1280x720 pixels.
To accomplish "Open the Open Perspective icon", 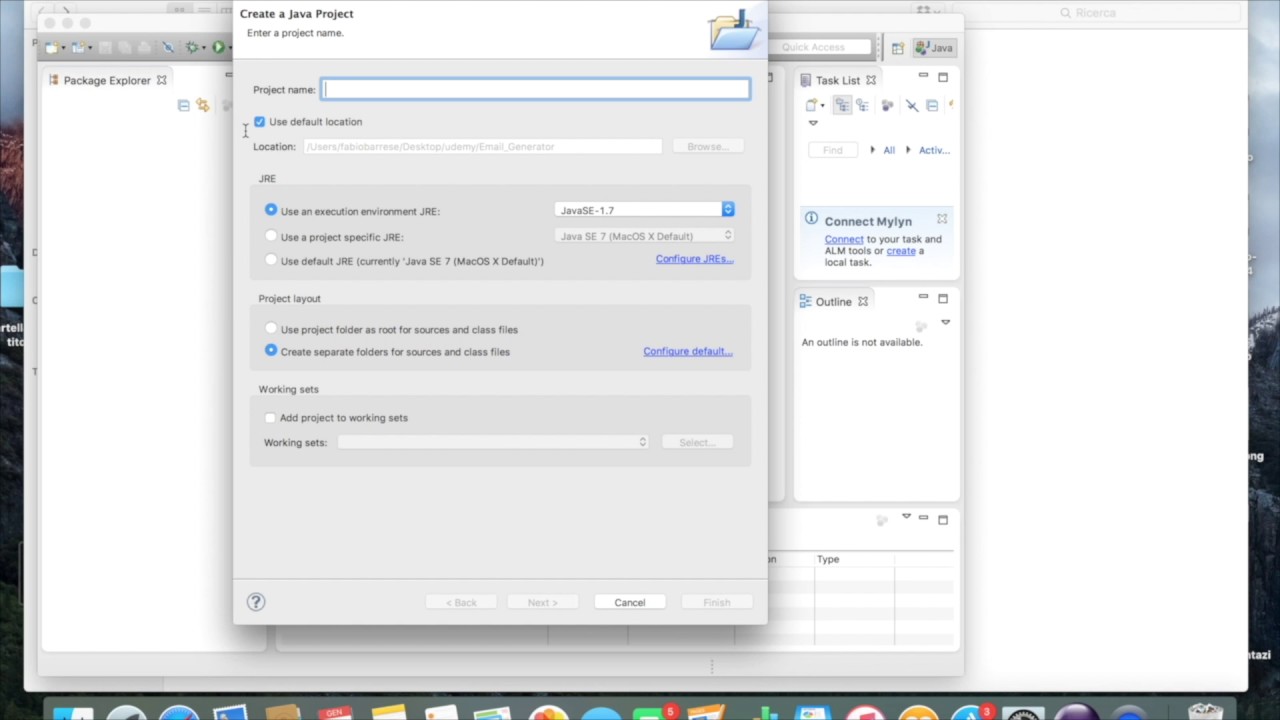I will click(897, 48).
